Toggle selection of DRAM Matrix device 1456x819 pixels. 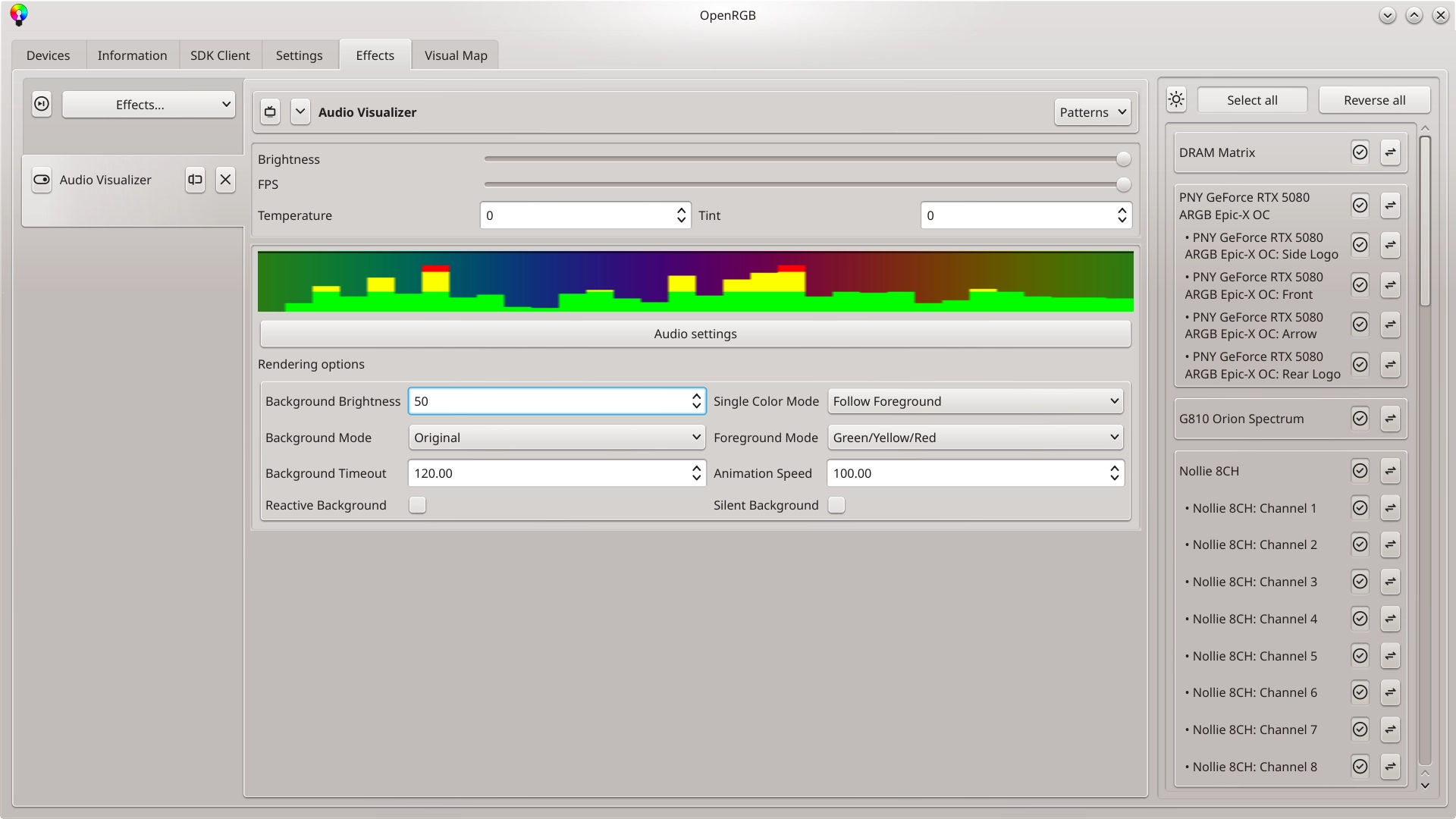point(1360,152)
